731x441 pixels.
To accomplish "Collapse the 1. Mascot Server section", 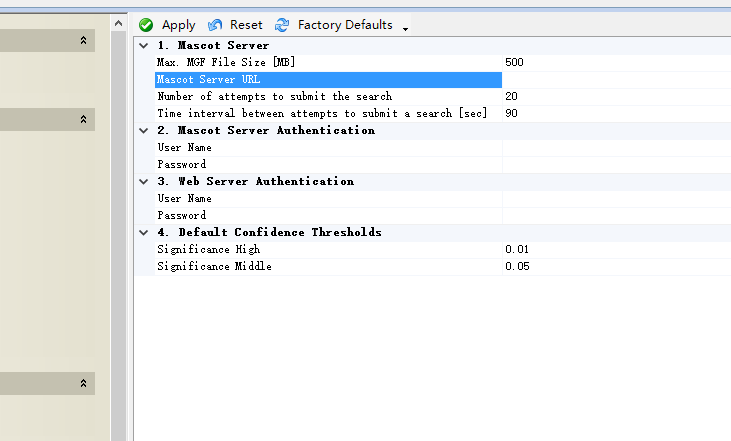I will click(144, 46).
